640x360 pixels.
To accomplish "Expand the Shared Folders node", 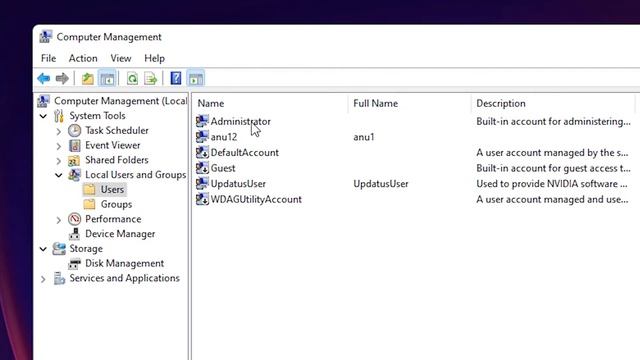I will point(58,161).
